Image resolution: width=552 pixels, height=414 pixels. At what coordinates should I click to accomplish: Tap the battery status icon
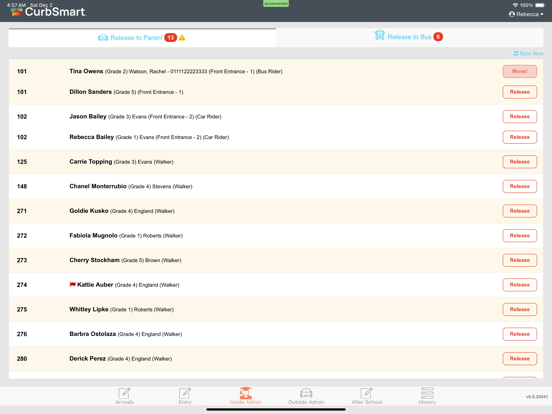(x=540, y=5)
